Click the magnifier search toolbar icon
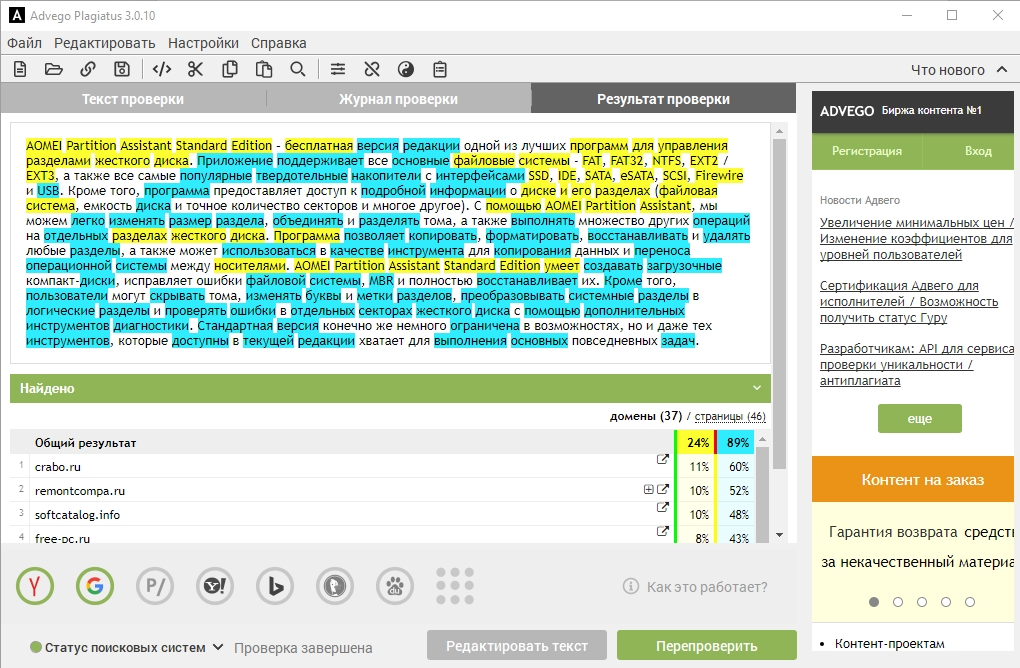The image size is (1020, 668). coord(298,69)
